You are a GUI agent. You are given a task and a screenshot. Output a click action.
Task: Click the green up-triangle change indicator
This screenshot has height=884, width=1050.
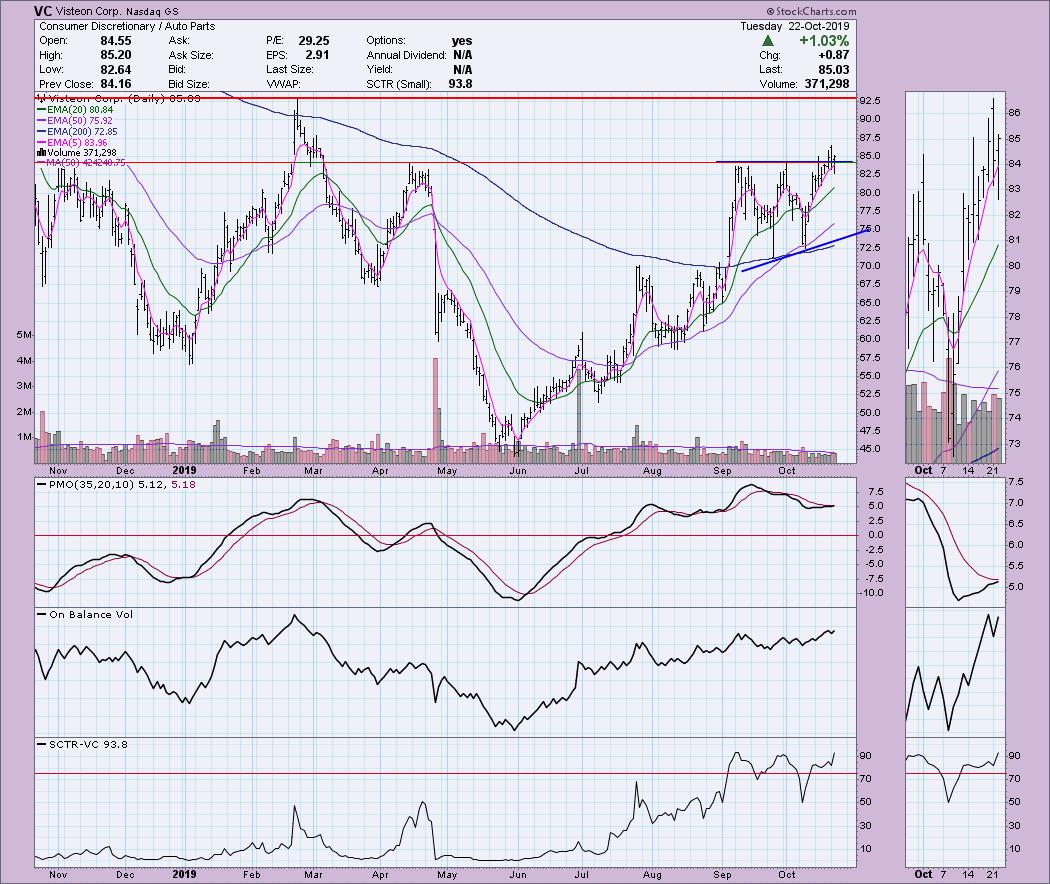768,41
